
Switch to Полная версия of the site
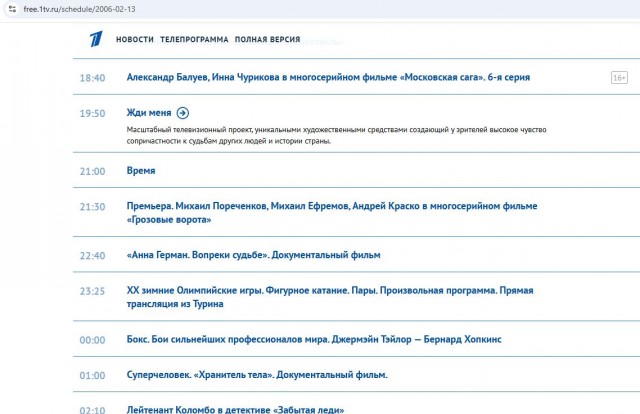point(267,40)
